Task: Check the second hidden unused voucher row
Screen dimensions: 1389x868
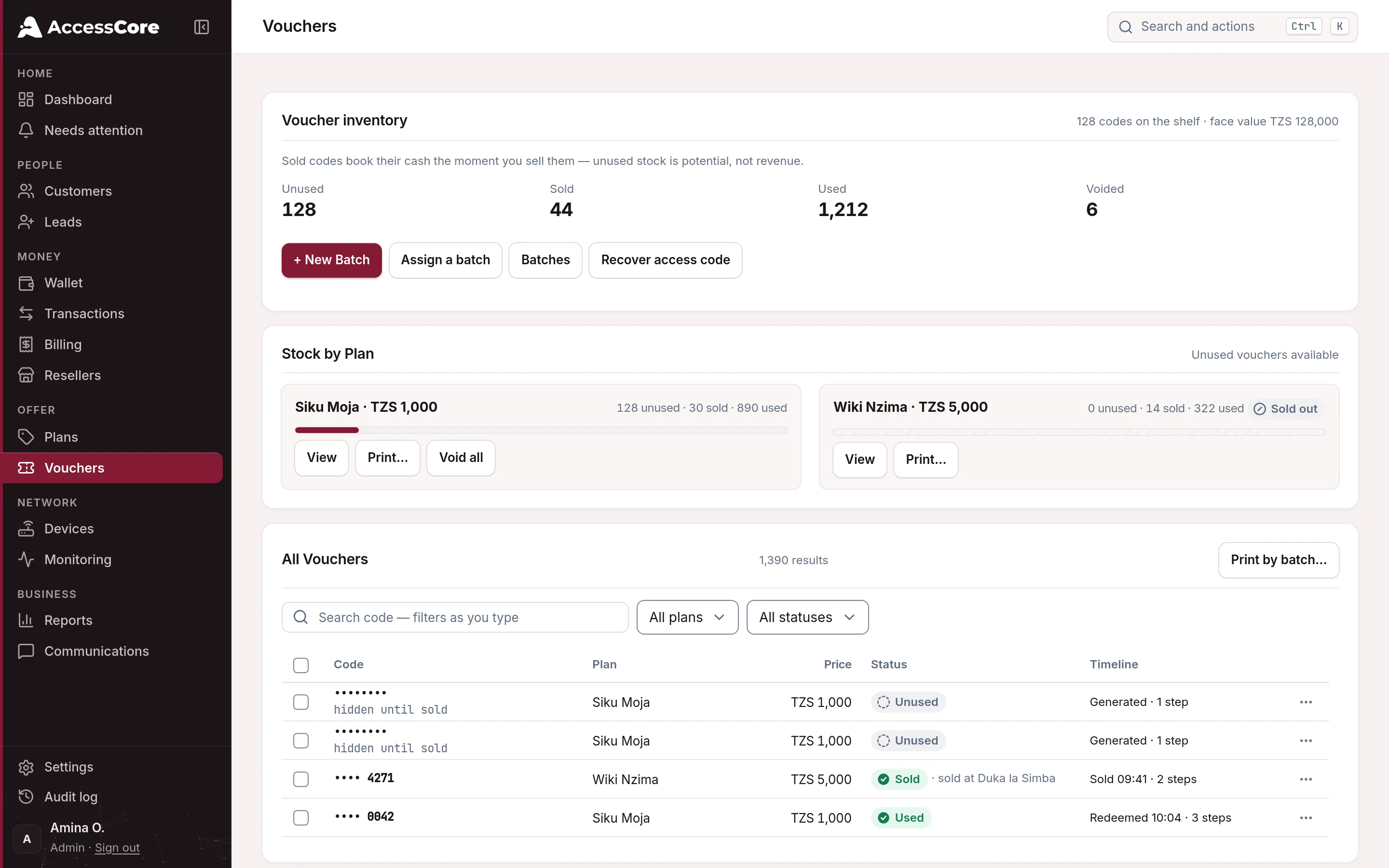Action: tap(301, 741)
